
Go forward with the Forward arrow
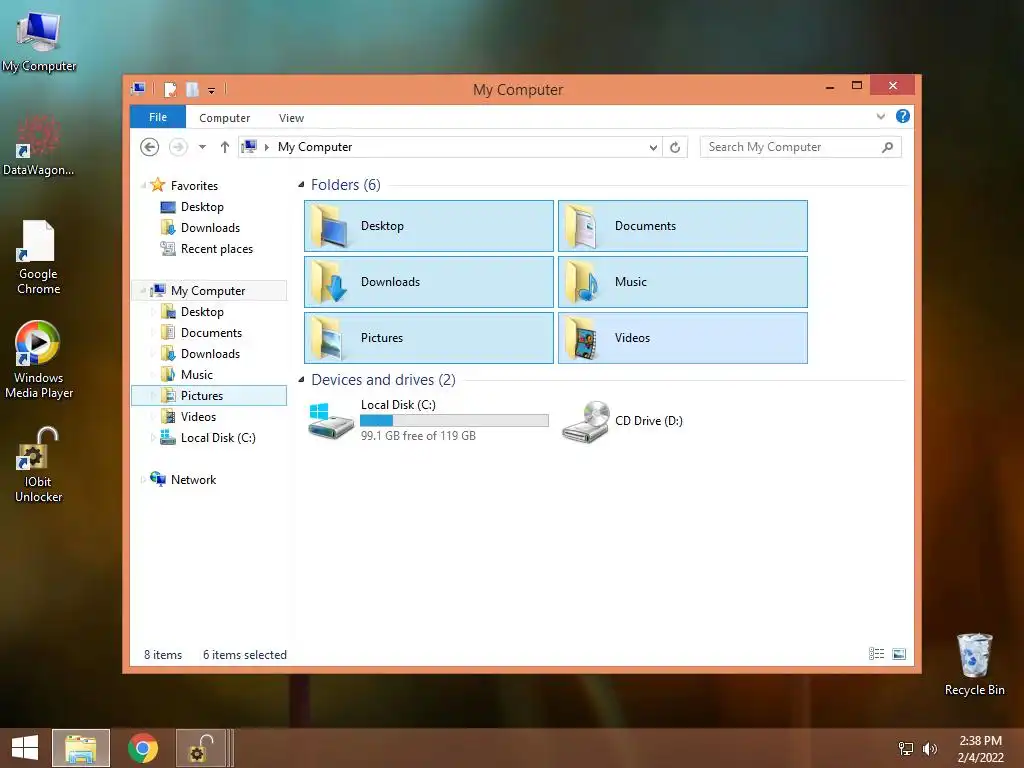click(x=178, y=147)
